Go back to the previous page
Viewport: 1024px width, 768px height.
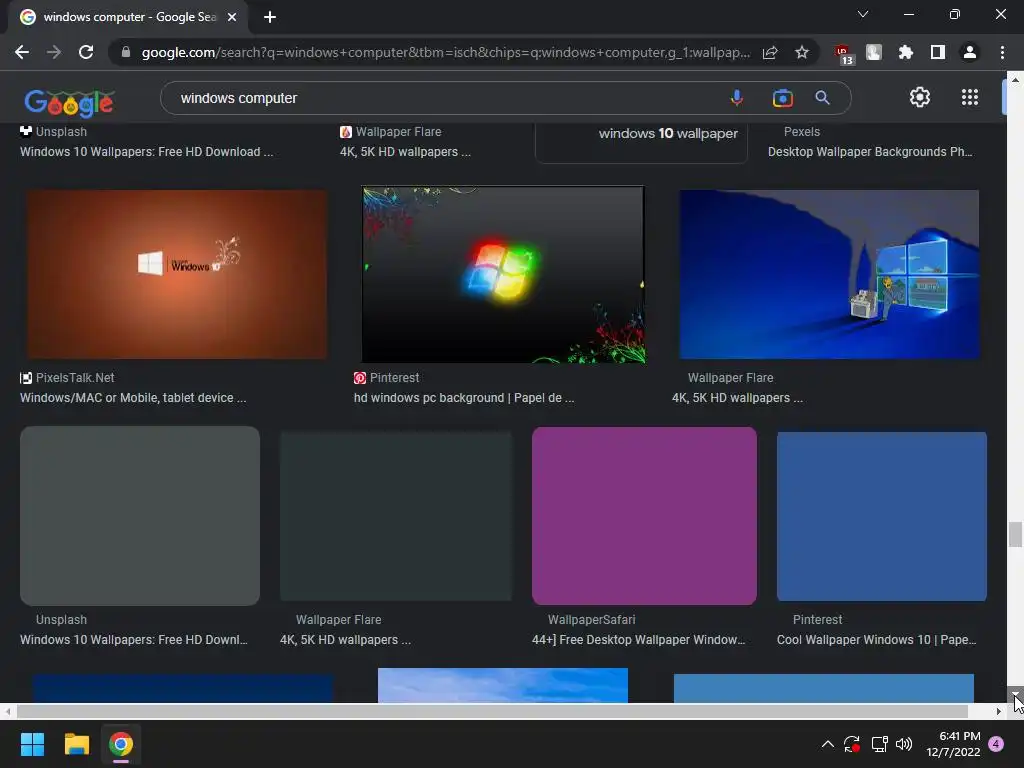pos(22,52)
